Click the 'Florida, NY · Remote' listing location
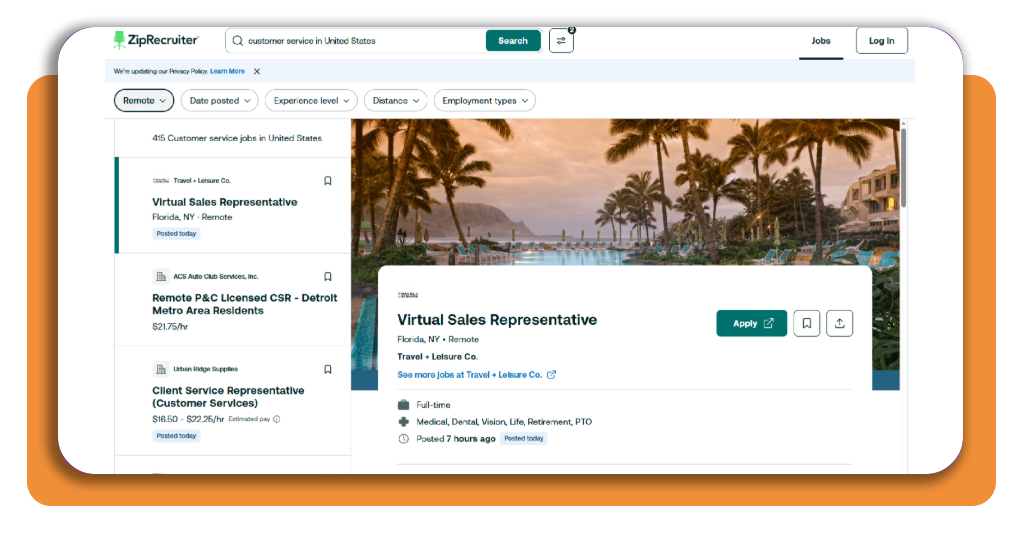1024x536 pixels. 192,217
